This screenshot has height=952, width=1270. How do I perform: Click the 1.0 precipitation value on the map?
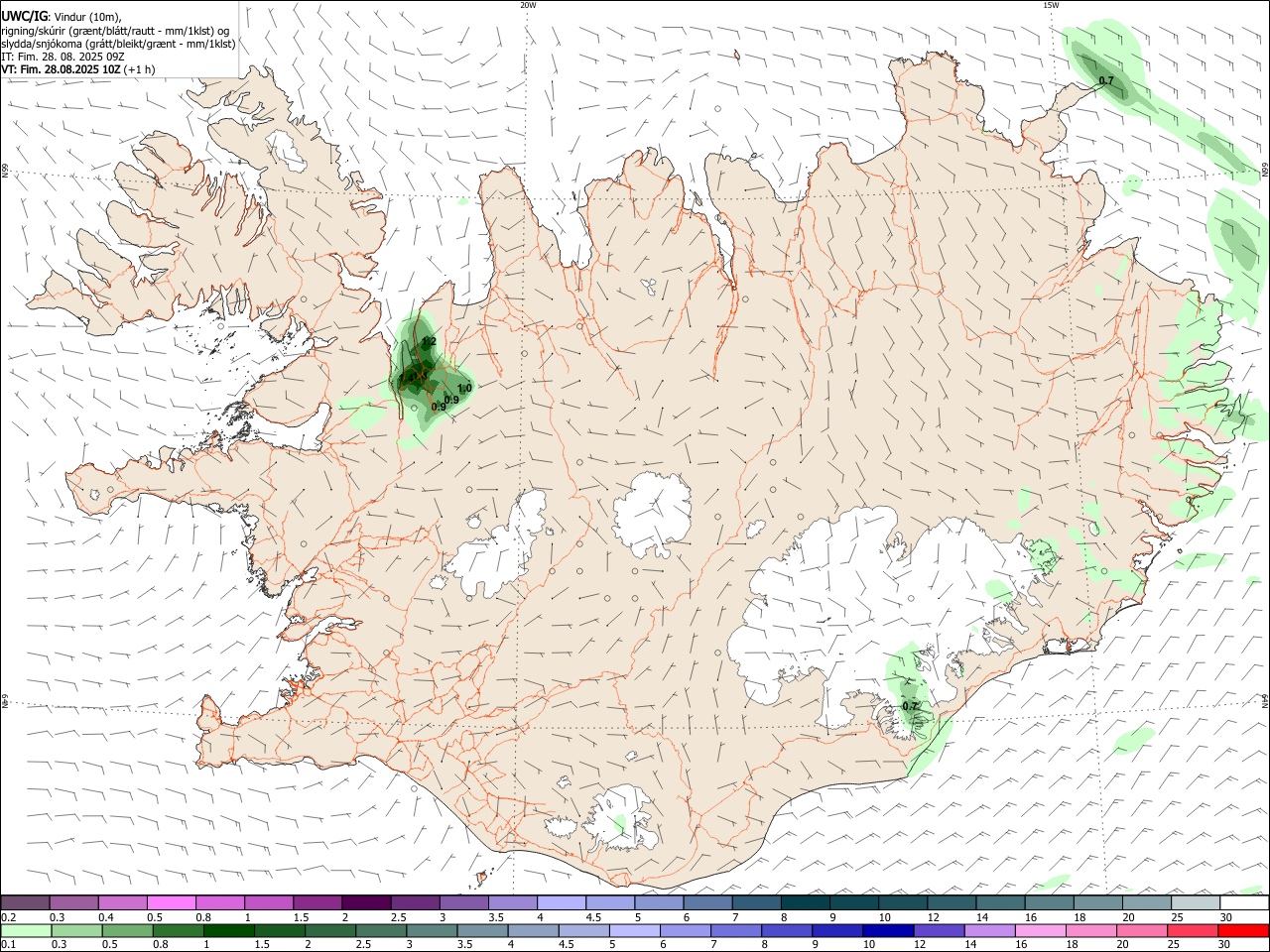[464, 389]
